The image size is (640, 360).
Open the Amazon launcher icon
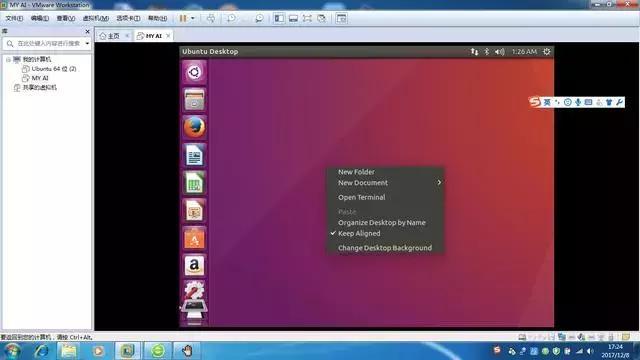[194, 265]
